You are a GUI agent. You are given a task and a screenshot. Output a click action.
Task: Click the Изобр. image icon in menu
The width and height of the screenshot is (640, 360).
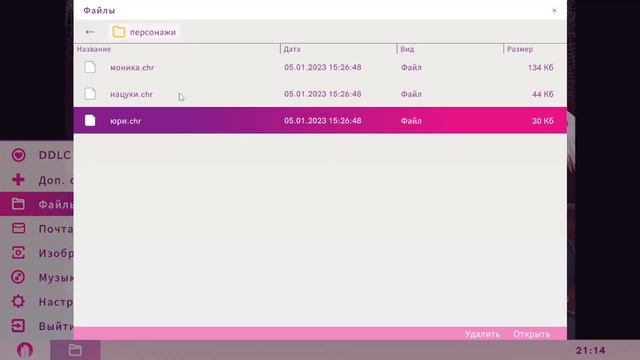pyautogui.click(x=18, y=253)
